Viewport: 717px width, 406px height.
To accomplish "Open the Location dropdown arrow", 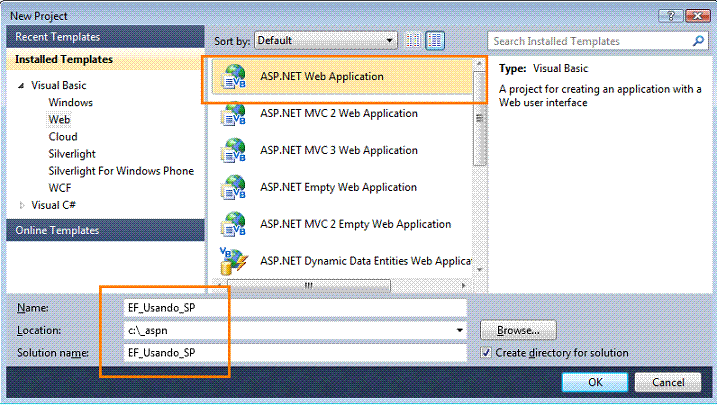I will [459, 330].
